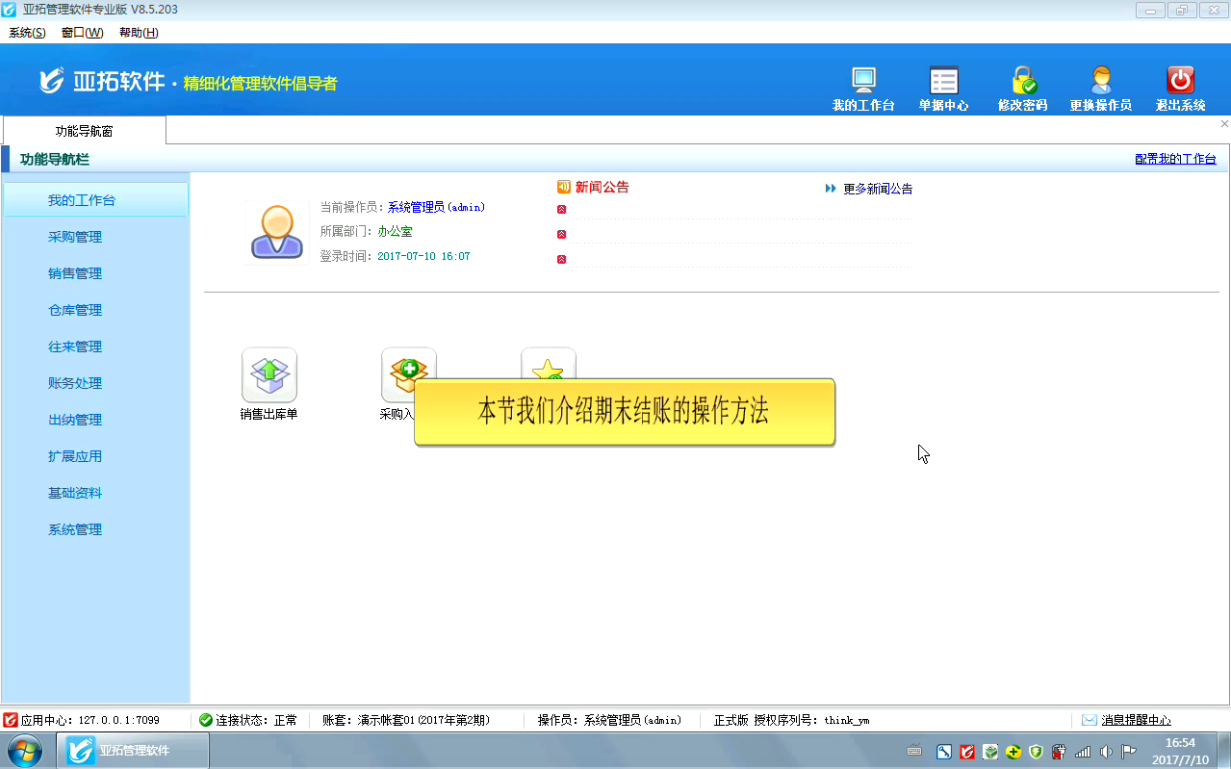Click the 更多新闻公告 link
This screenshot has width=1231, height=769.
pos(877,189)
